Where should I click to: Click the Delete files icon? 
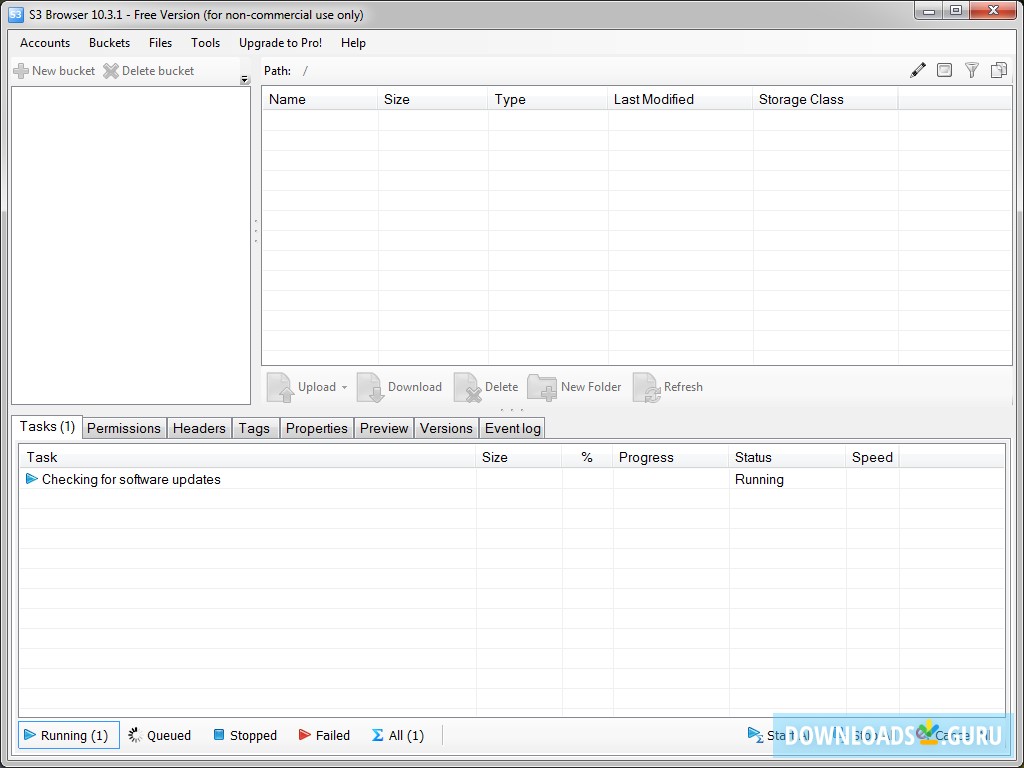coord(468,387)
